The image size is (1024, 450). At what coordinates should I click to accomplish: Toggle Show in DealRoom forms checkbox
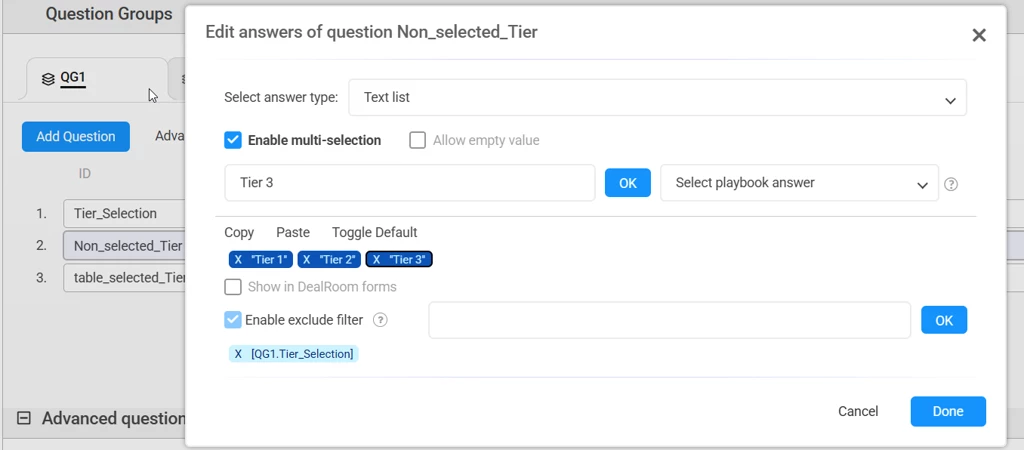pos(233,287)
